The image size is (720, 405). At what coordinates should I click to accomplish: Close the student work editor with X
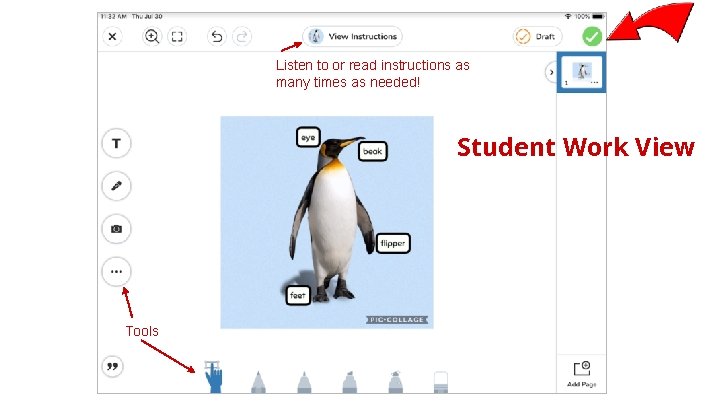[x=112, y=37]
